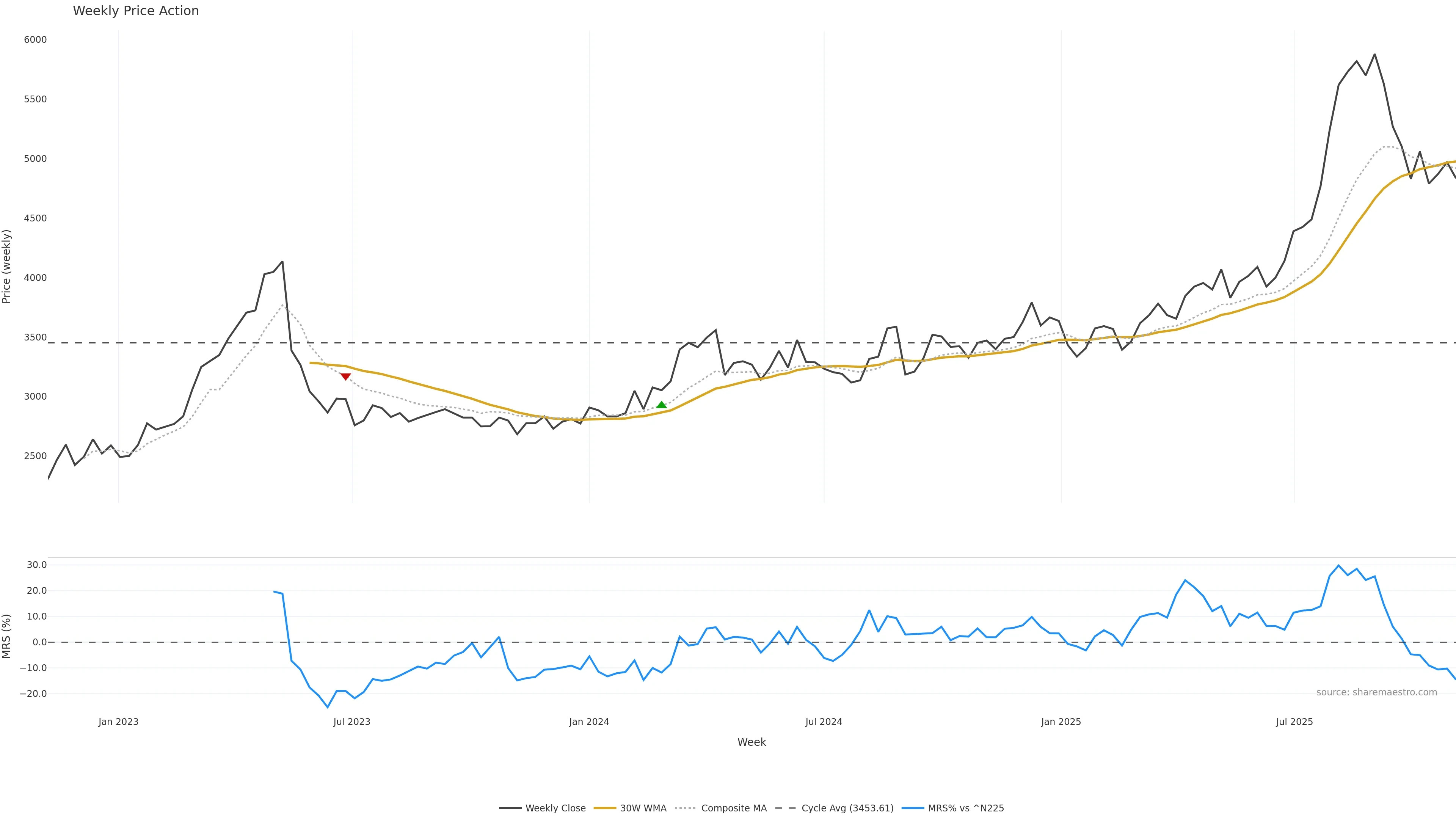
Task: Toggle the Weekly Close legend entry
Action: pos(543,808)
